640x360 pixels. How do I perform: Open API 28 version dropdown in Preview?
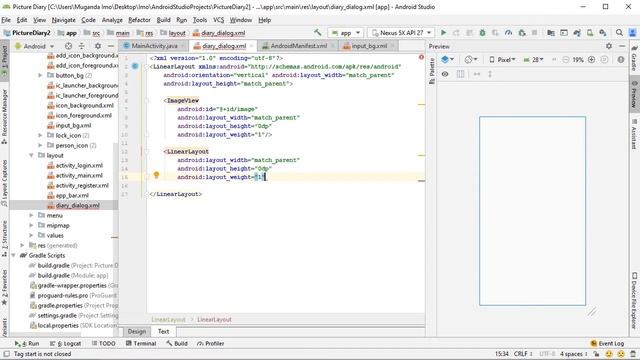pyautogui.click(x=534, y=60)
